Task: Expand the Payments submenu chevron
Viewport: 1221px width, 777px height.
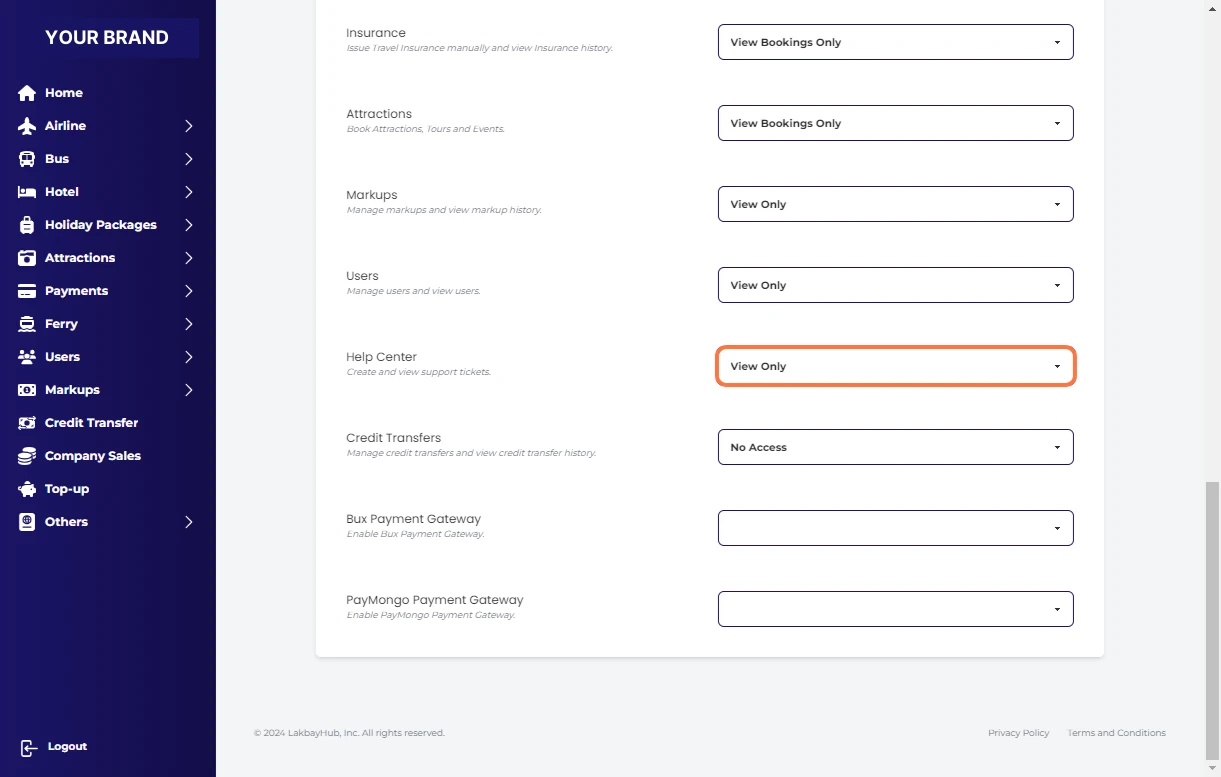Action: (188, 291)
